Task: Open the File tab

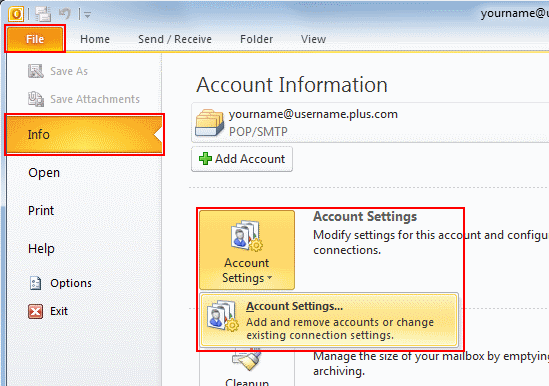Action: [35, 39]
